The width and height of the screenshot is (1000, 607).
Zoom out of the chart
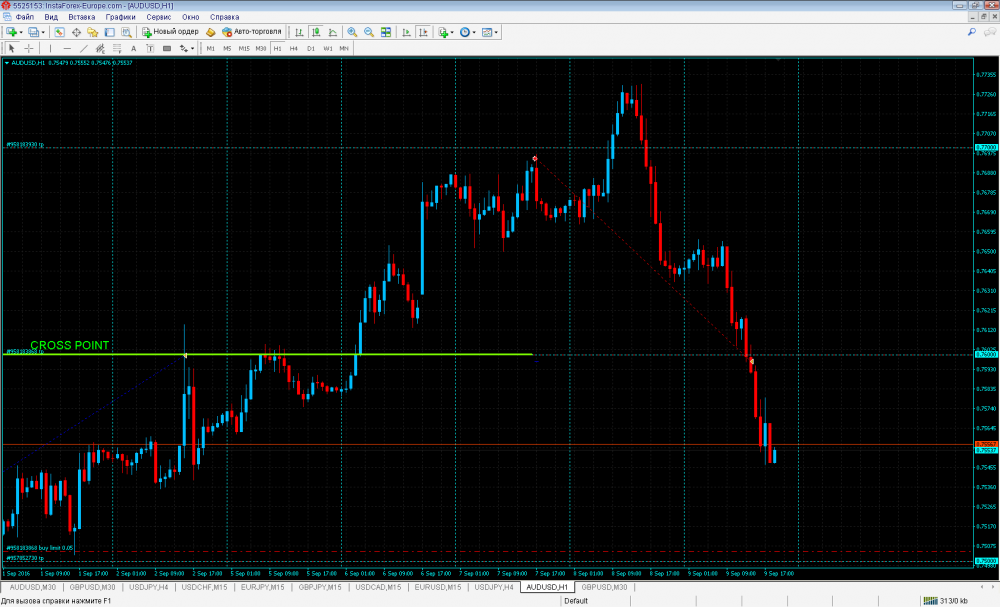click(x=369, y=32)
